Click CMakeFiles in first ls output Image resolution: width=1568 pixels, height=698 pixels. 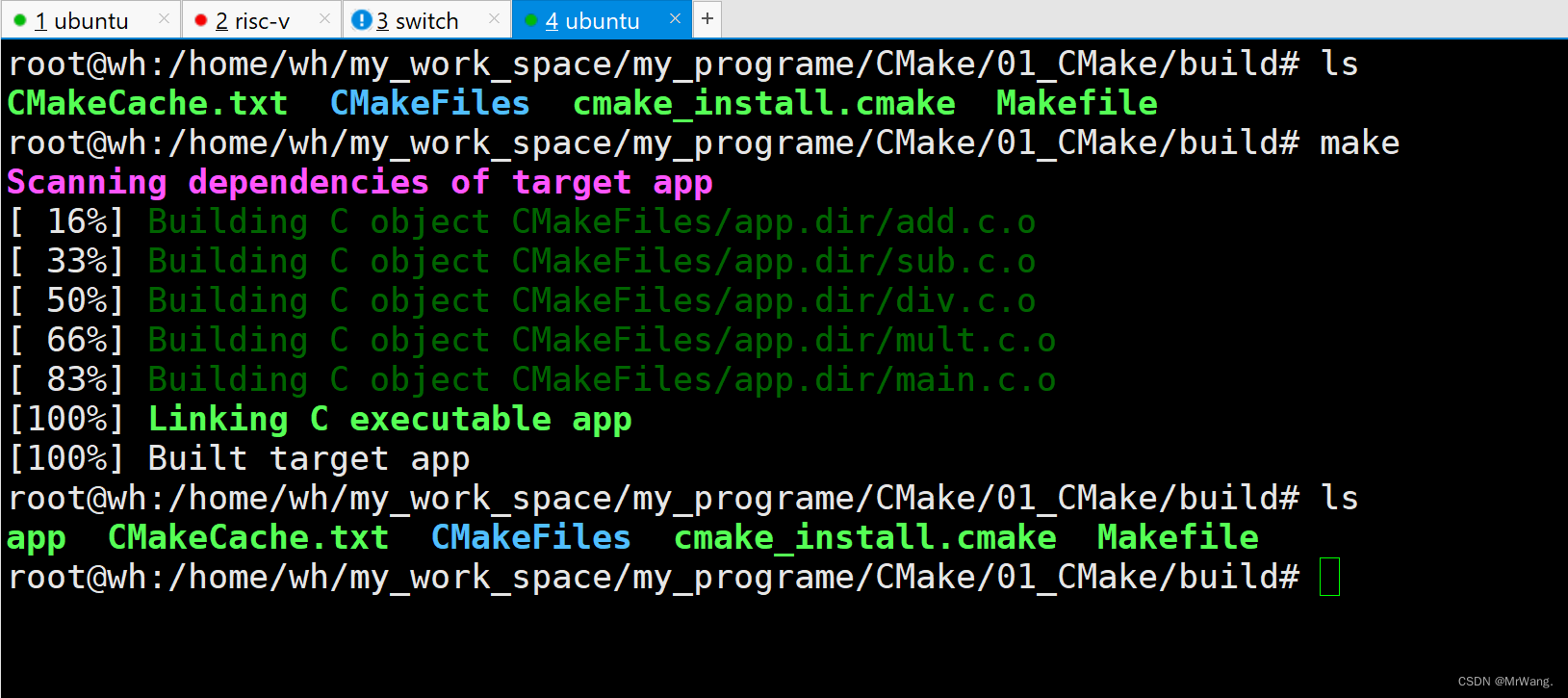click(429, 103)
